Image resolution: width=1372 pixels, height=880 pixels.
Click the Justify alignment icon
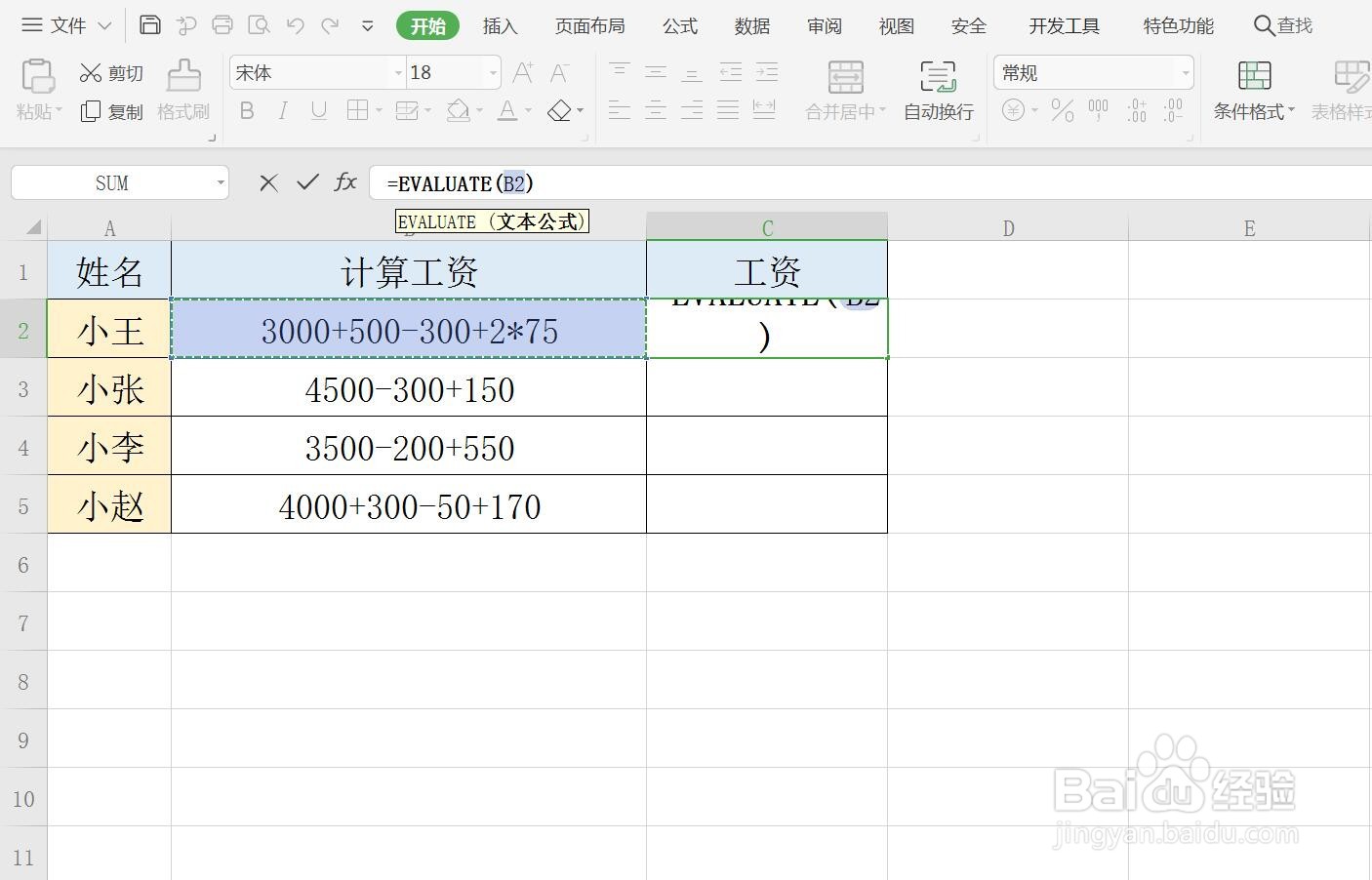tap(728, 110)
